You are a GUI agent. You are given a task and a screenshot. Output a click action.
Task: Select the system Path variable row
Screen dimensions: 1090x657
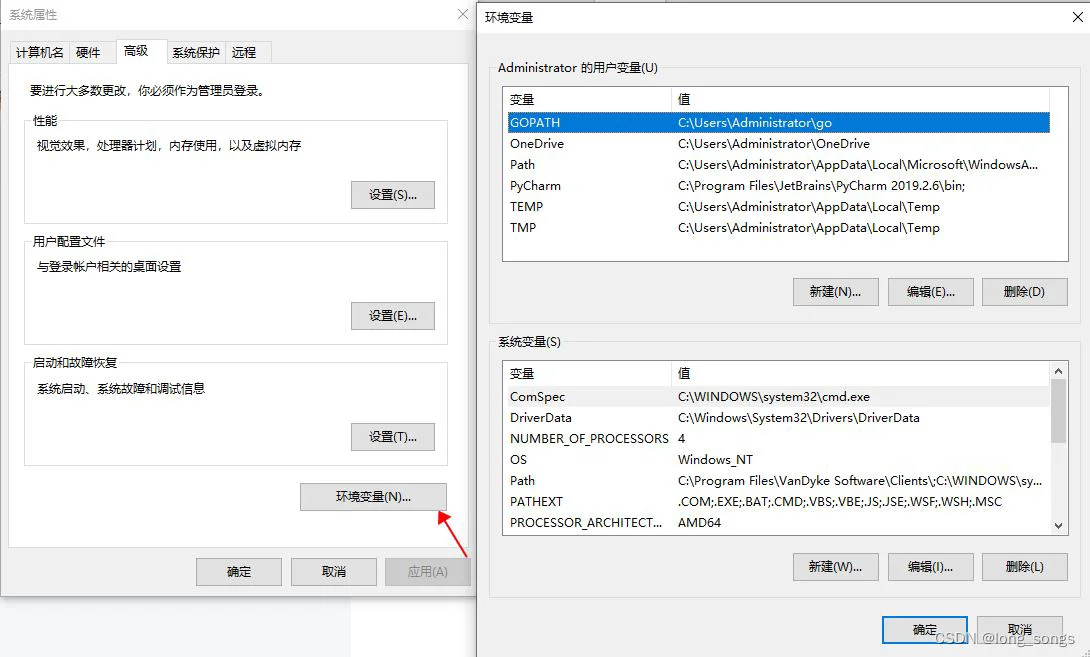pos(779,480)
